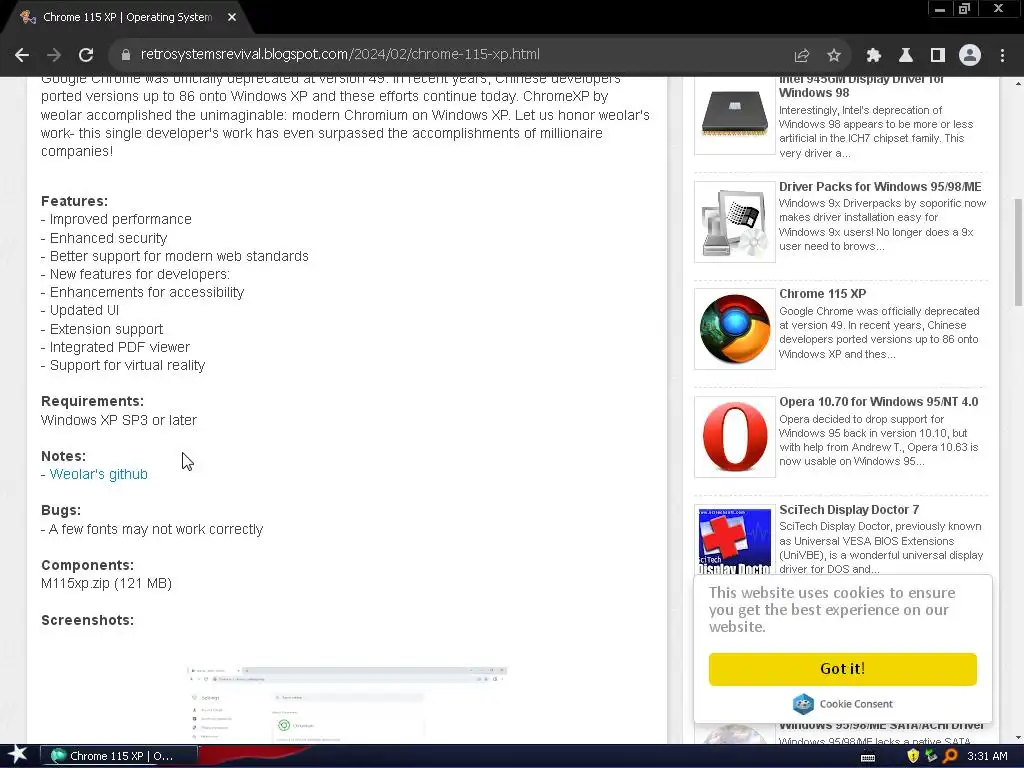The height and width of the screenshot is (768, 1024).
Task: Open Driver Packs for Windows 95/98/ME title
Action: pos(880,187)
